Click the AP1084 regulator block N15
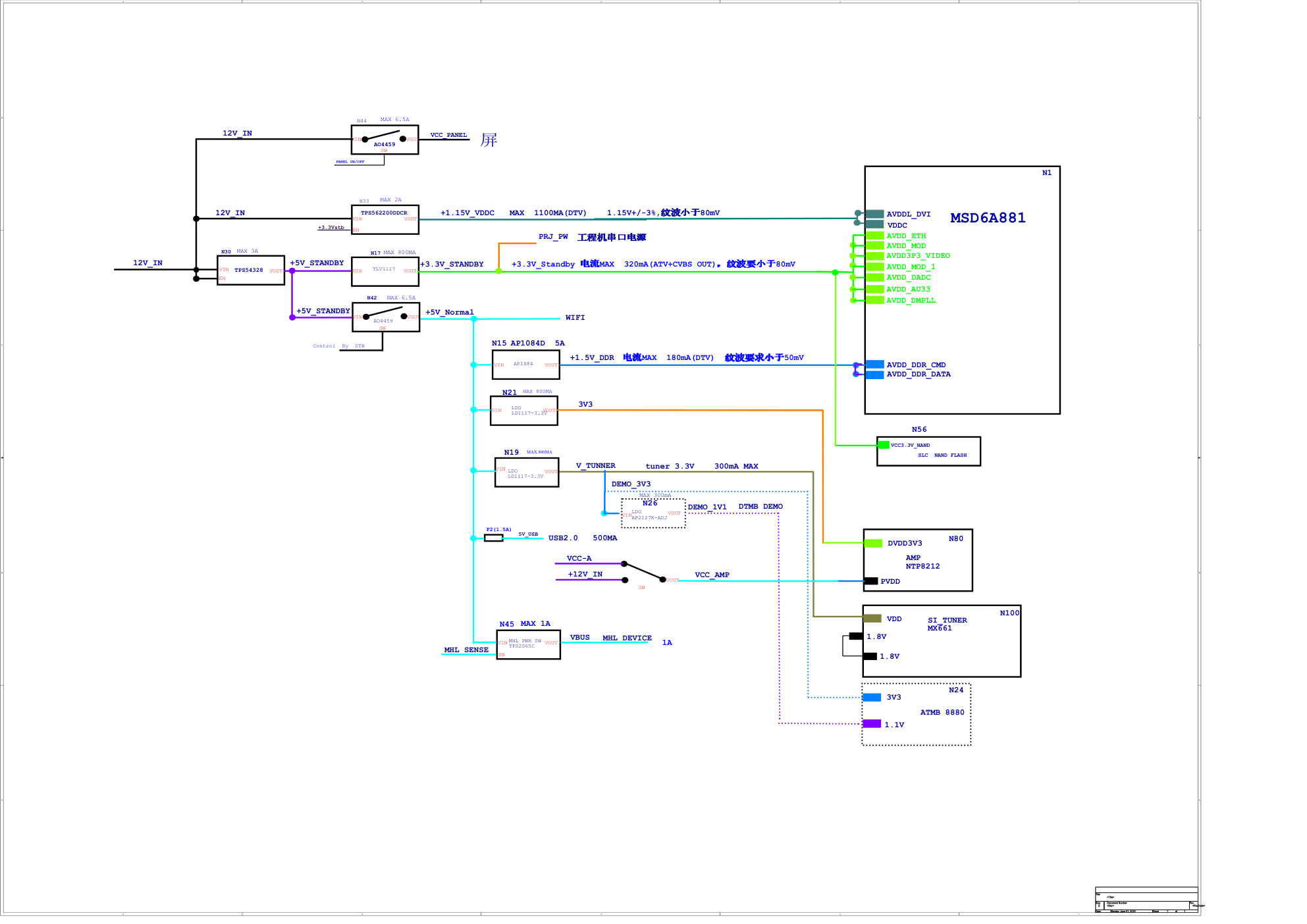The height and width of the screenshot is (924, 1307). 525,365
